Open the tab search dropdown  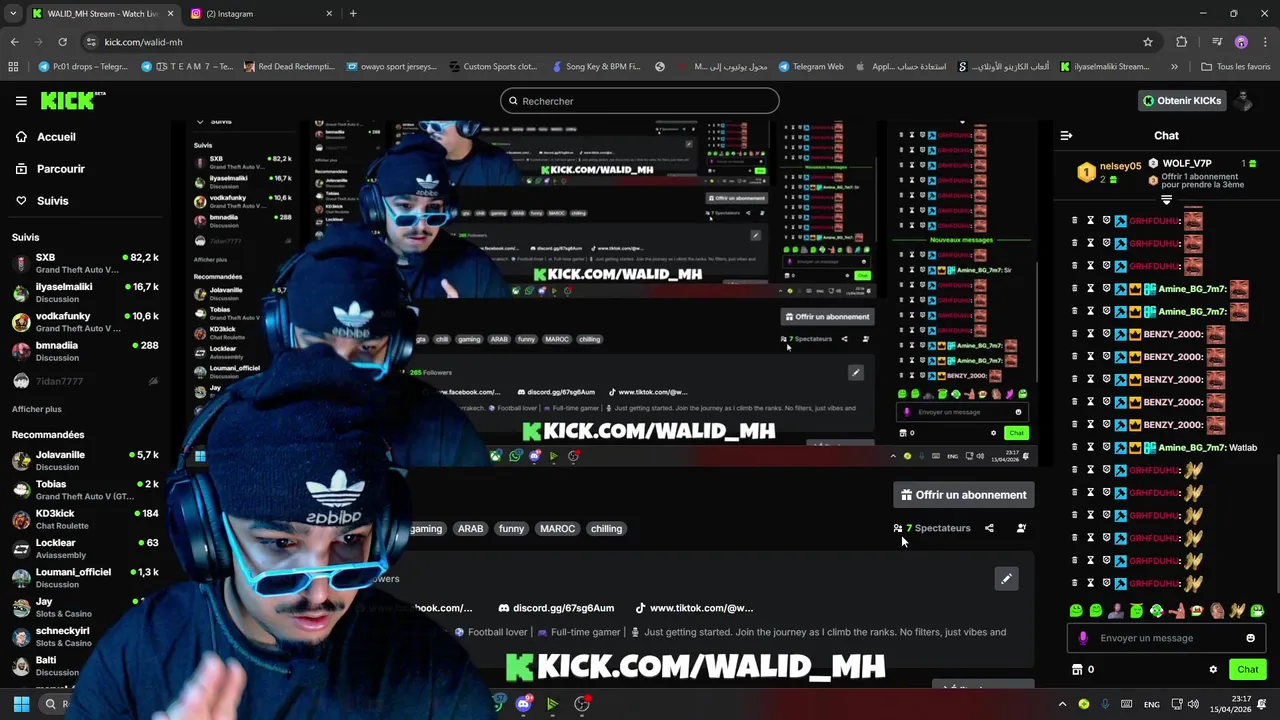13,13
